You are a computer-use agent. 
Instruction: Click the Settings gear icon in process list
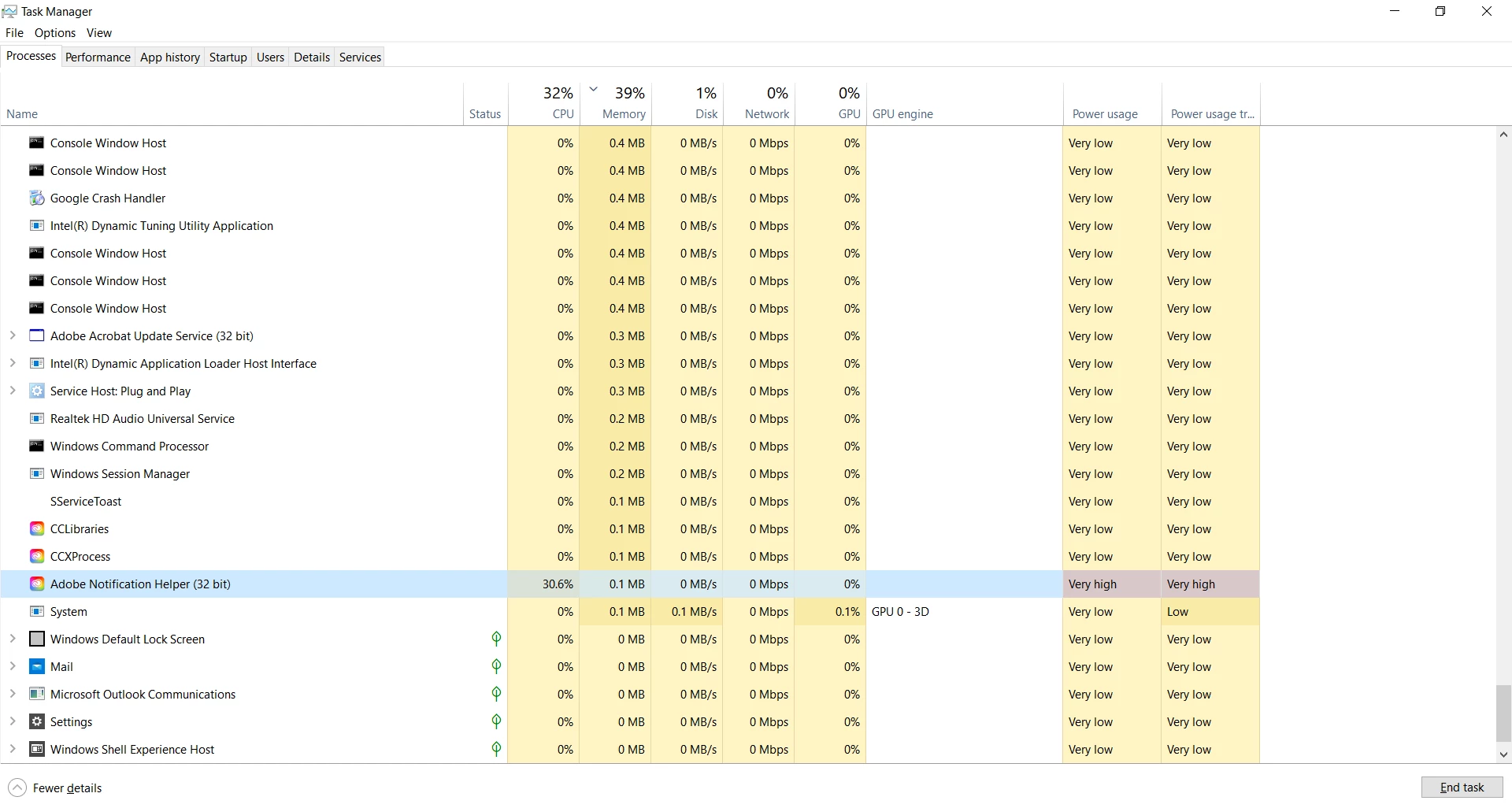tap(36, 721)
